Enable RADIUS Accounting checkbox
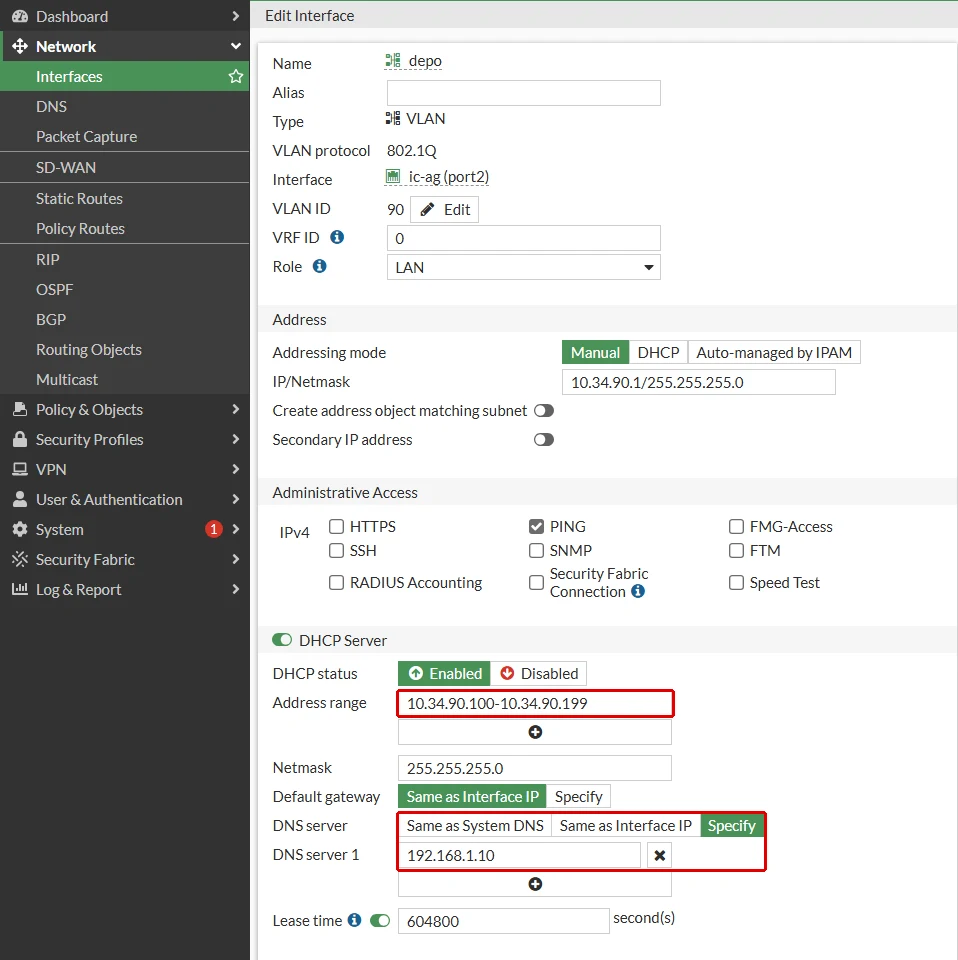This screenshot has width=958, height=960. click(336, 582)
